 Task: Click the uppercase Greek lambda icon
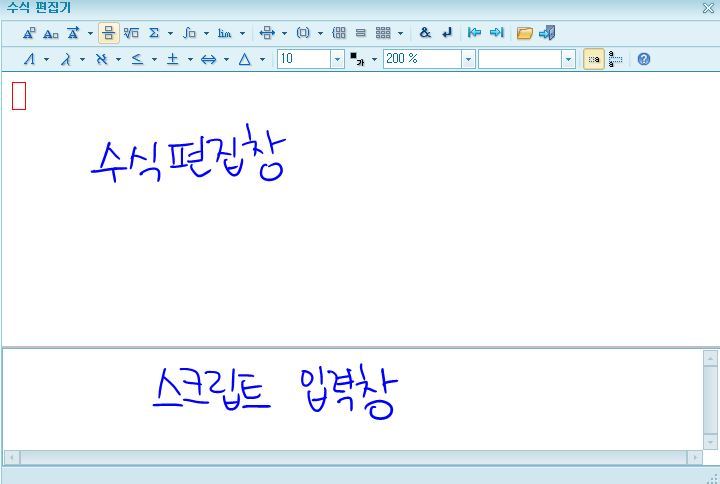29,59
